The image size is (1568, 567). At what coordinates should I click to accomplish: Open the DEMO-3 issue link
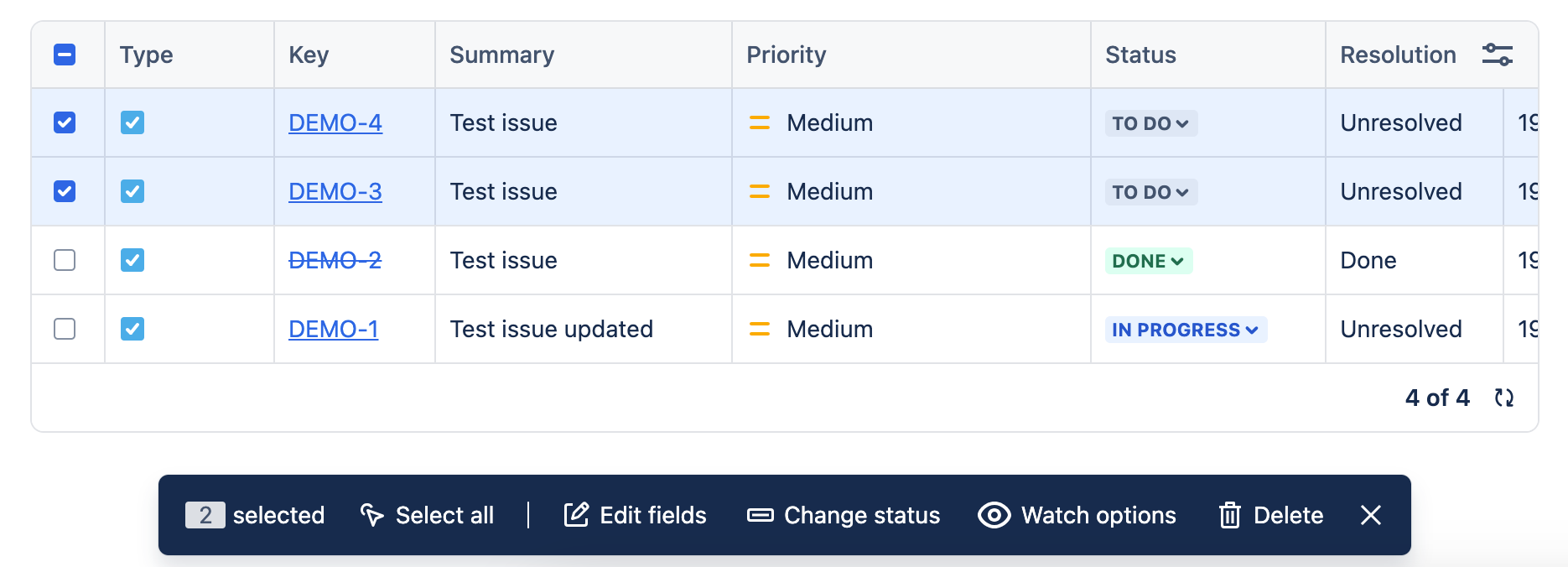coord(335,192)
